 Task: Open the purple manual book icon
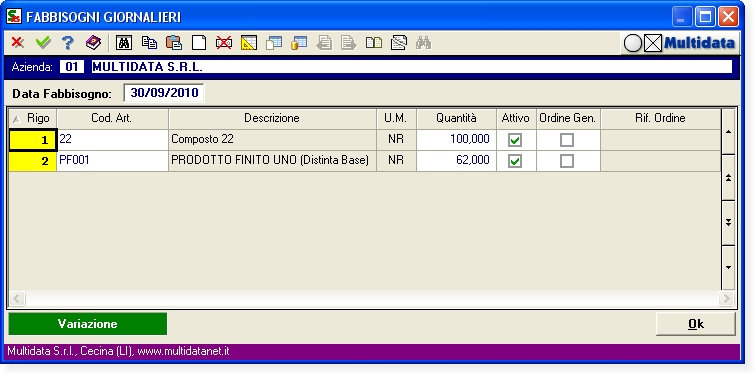click(93, 43)
